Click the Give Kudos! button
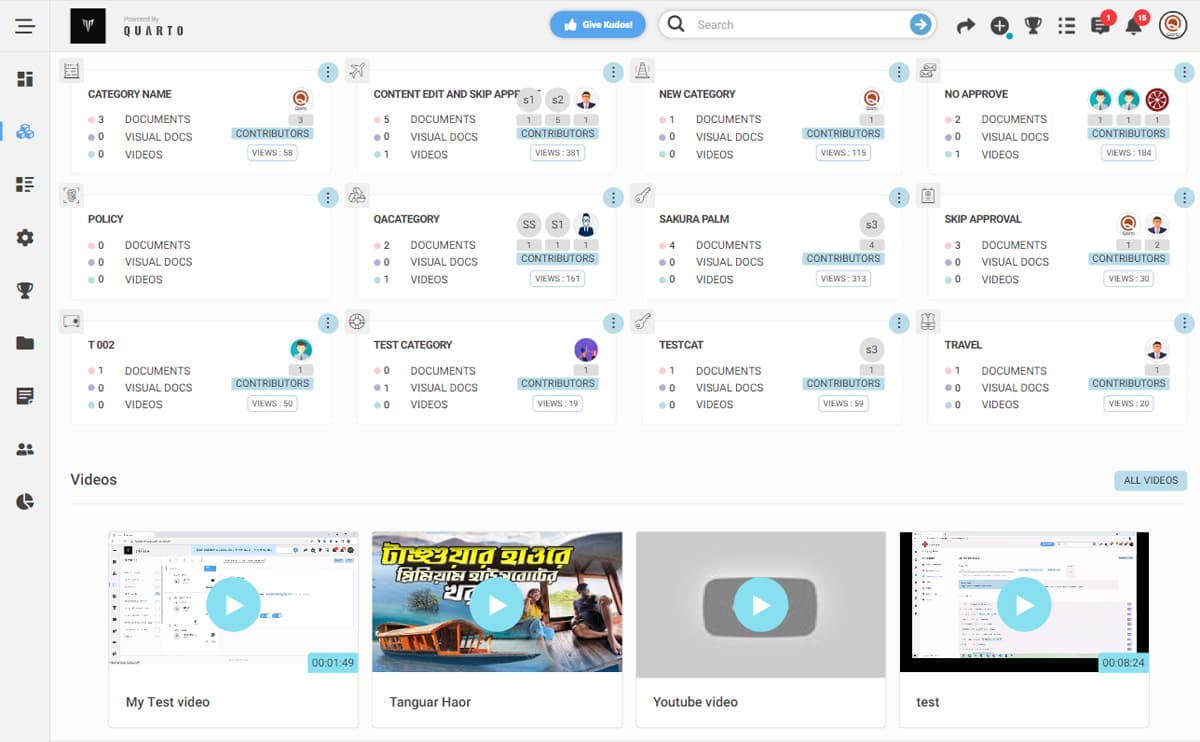The image size is (1200, 742). 598,25
